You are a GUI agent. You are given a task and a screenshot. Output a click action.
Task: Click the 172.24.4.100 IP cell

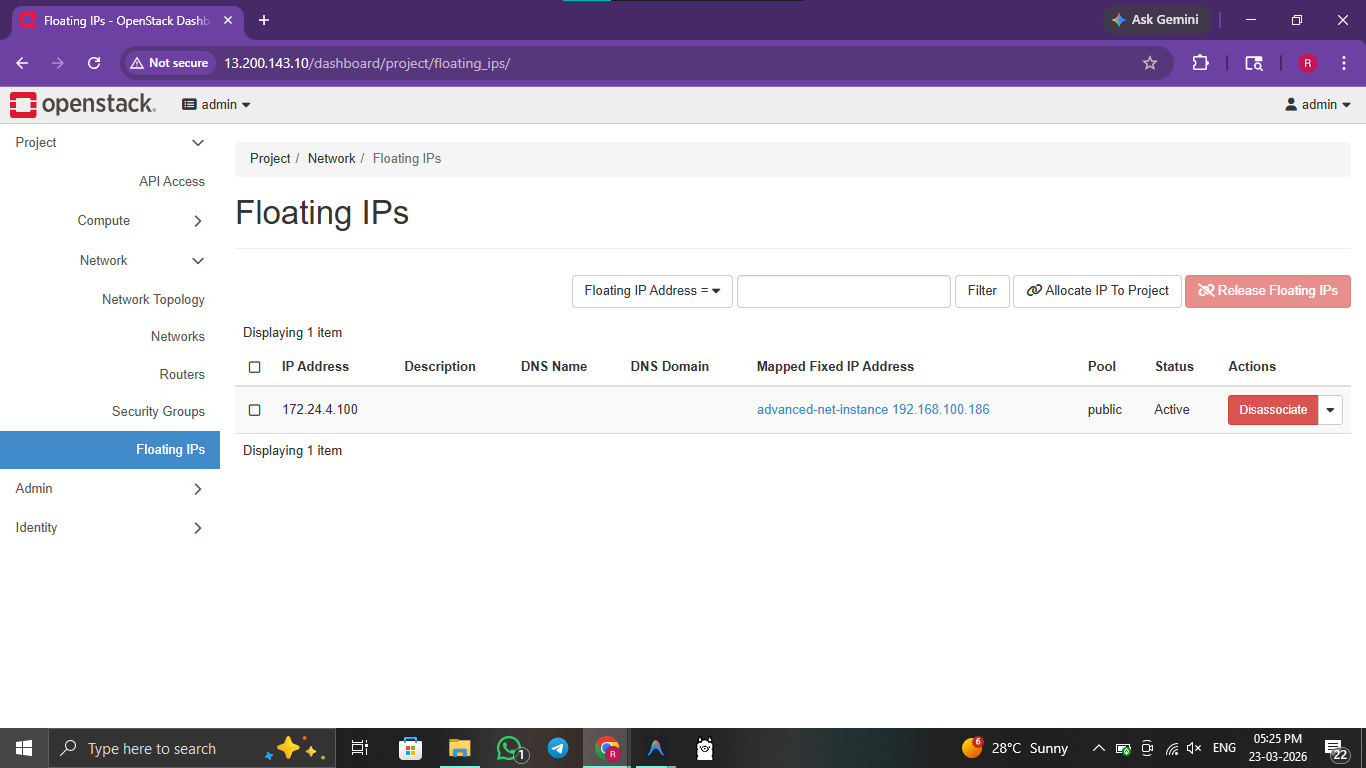tap(320, 409)
